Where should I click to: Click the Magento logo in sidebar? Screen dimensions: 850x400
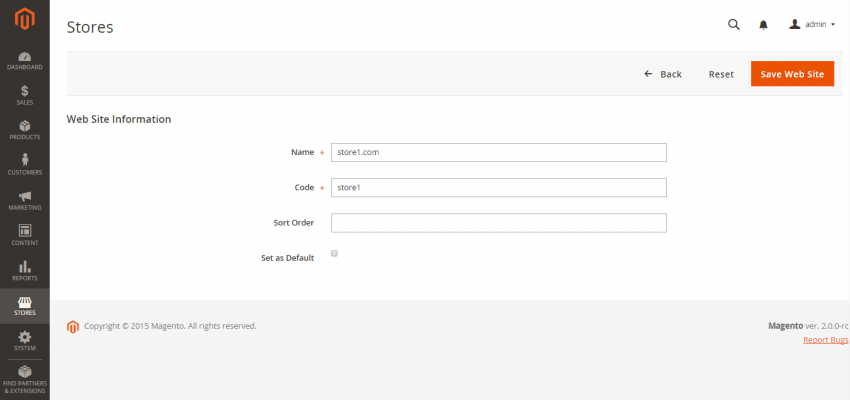click(x=24, y=20)
